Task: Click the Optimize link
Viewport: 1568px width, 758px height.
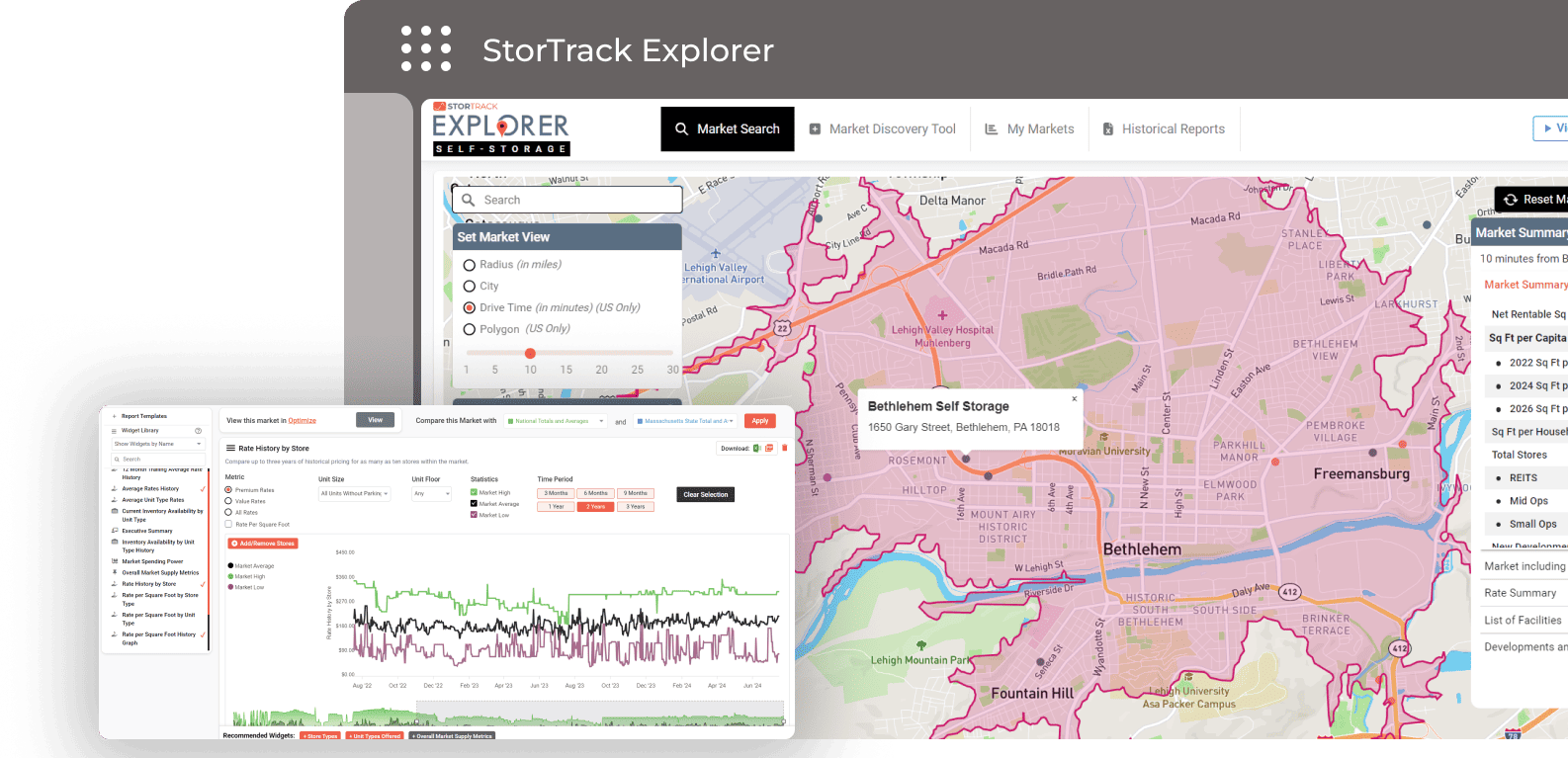Action: (303, 421)
